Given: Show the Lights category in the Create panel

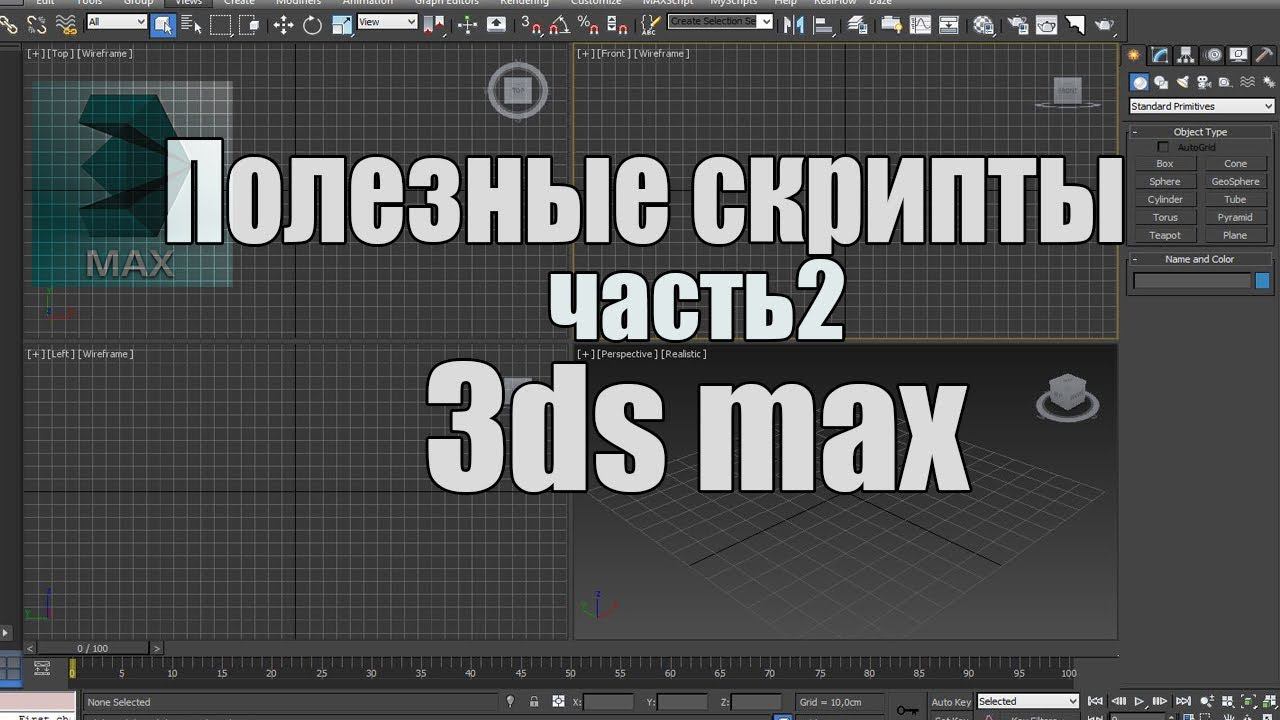Looking at the screenshot, I should point(1183,82).
